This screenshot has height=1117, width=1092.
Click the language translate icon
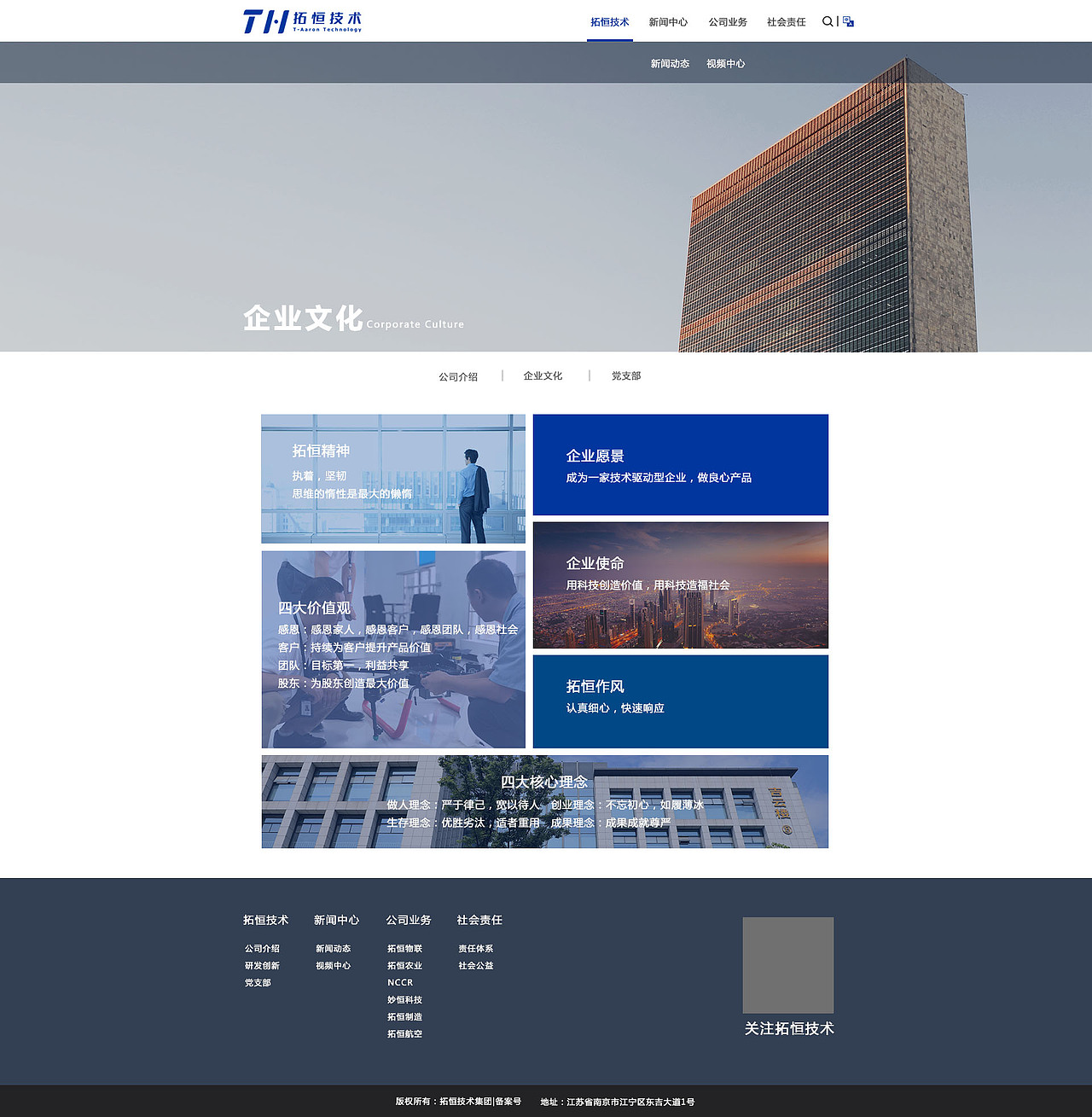point(848,21)
